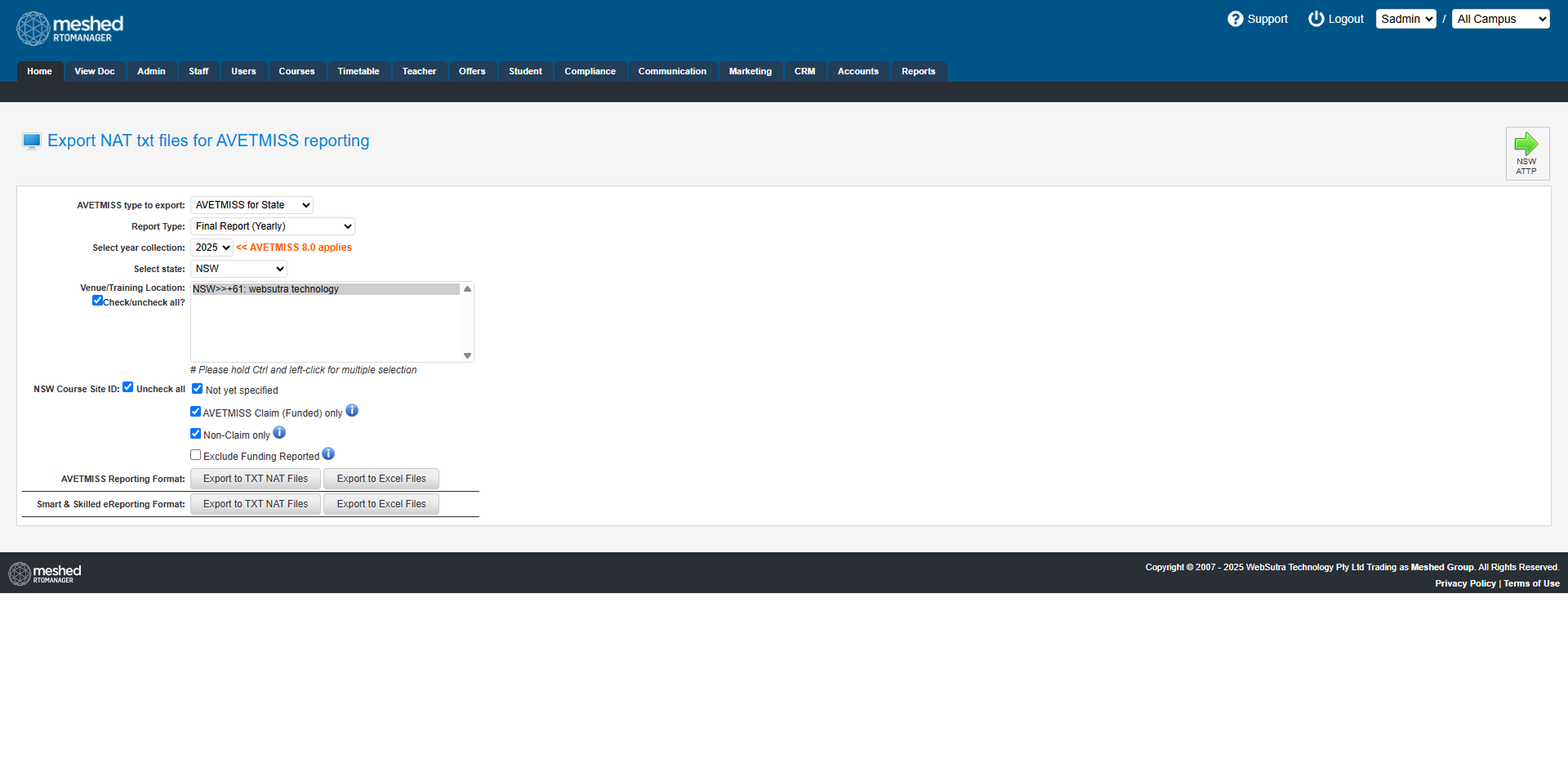Uncheck the Not yet specified checkbox
1568x772 pixels.
(x=197, y=388)
